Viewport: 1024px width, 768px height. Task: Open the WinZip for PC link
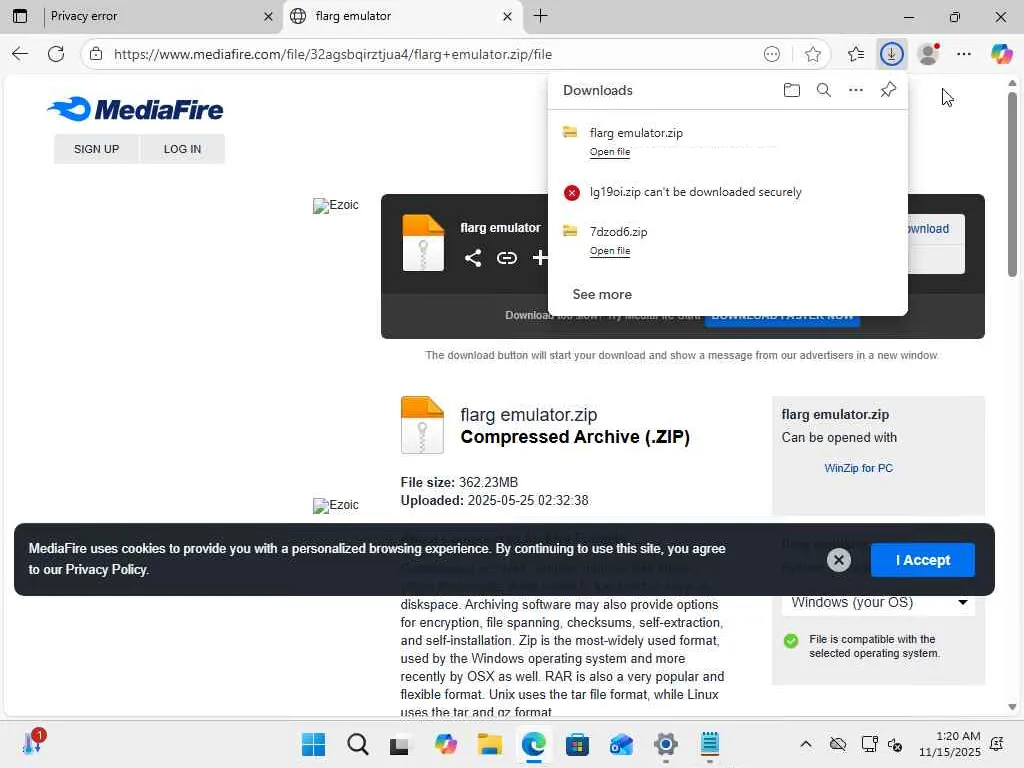coord(858,468)
